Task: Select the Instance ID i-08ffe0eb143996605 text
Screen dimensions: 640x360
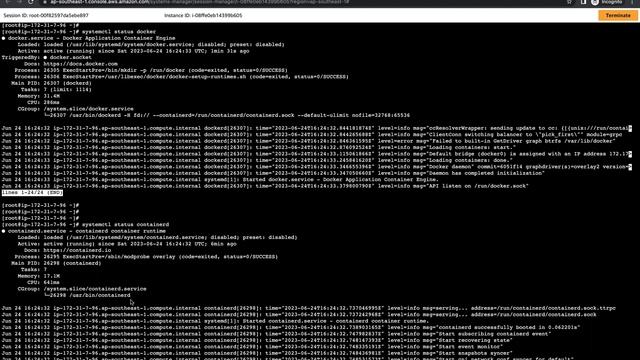Action: (x=203, y=16)
